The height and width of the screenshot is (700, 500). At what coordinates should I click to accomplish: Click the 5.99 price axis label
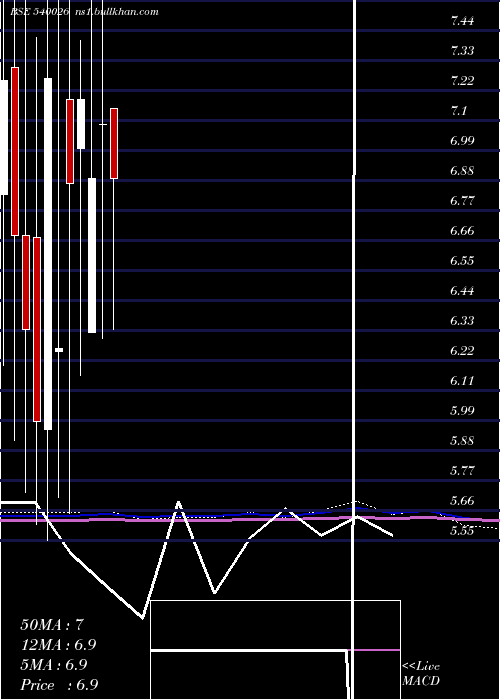(x=462, y=411)
